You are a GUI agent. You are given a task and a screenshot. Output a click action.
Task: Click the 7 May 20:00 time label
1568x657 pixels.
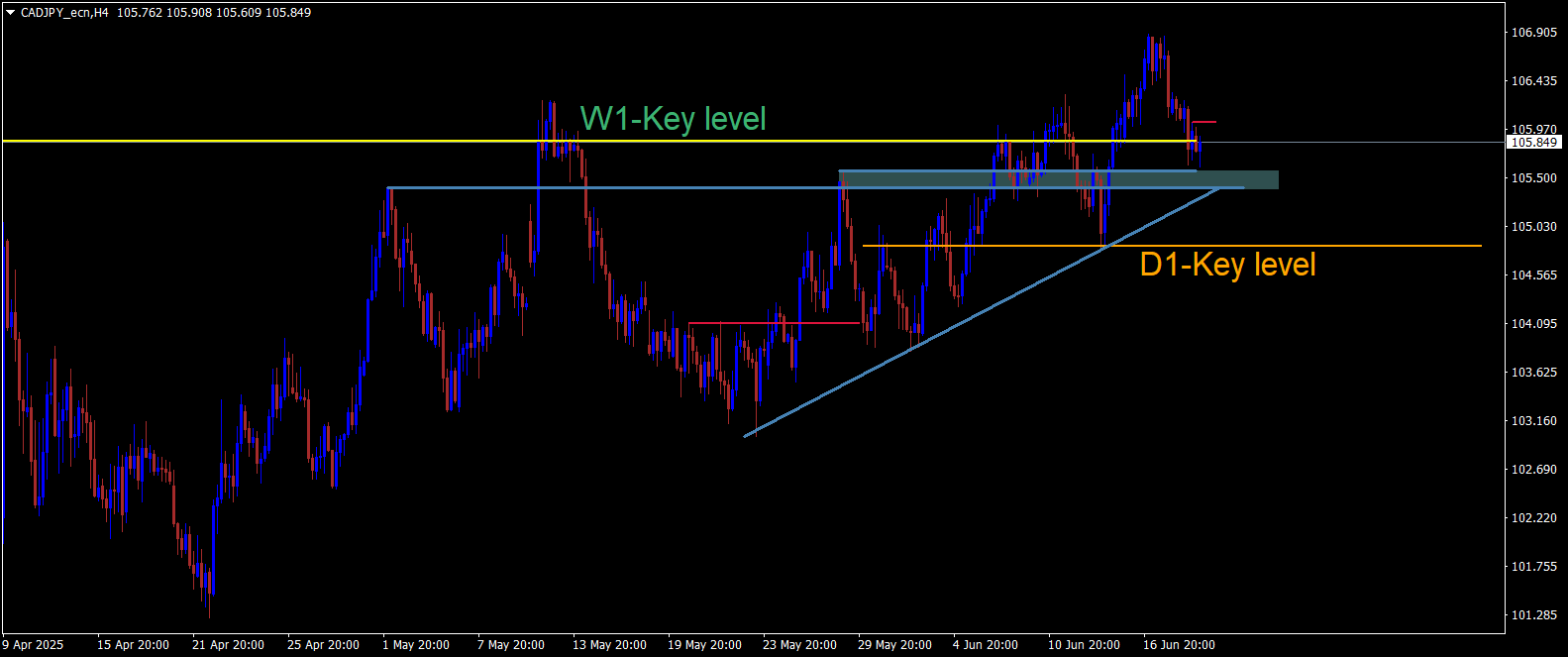coord(511,645)
